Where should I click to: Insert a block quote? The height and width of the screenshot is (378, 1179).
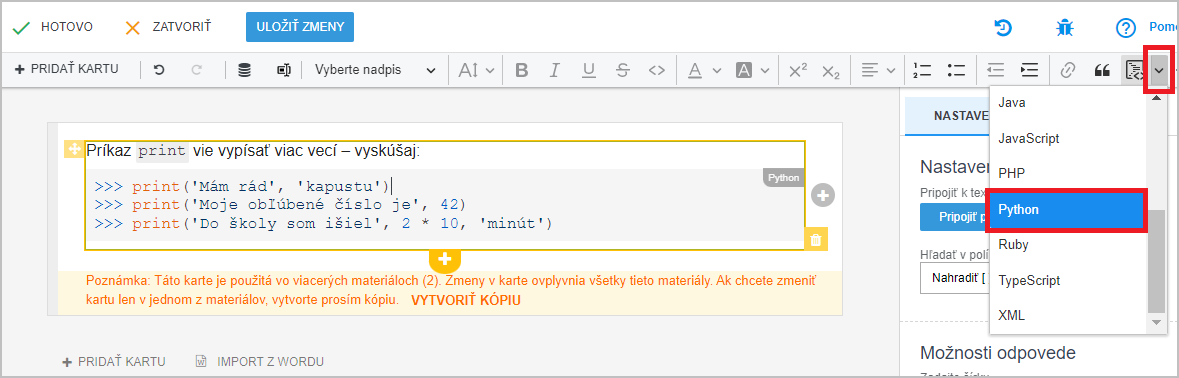1102,70
